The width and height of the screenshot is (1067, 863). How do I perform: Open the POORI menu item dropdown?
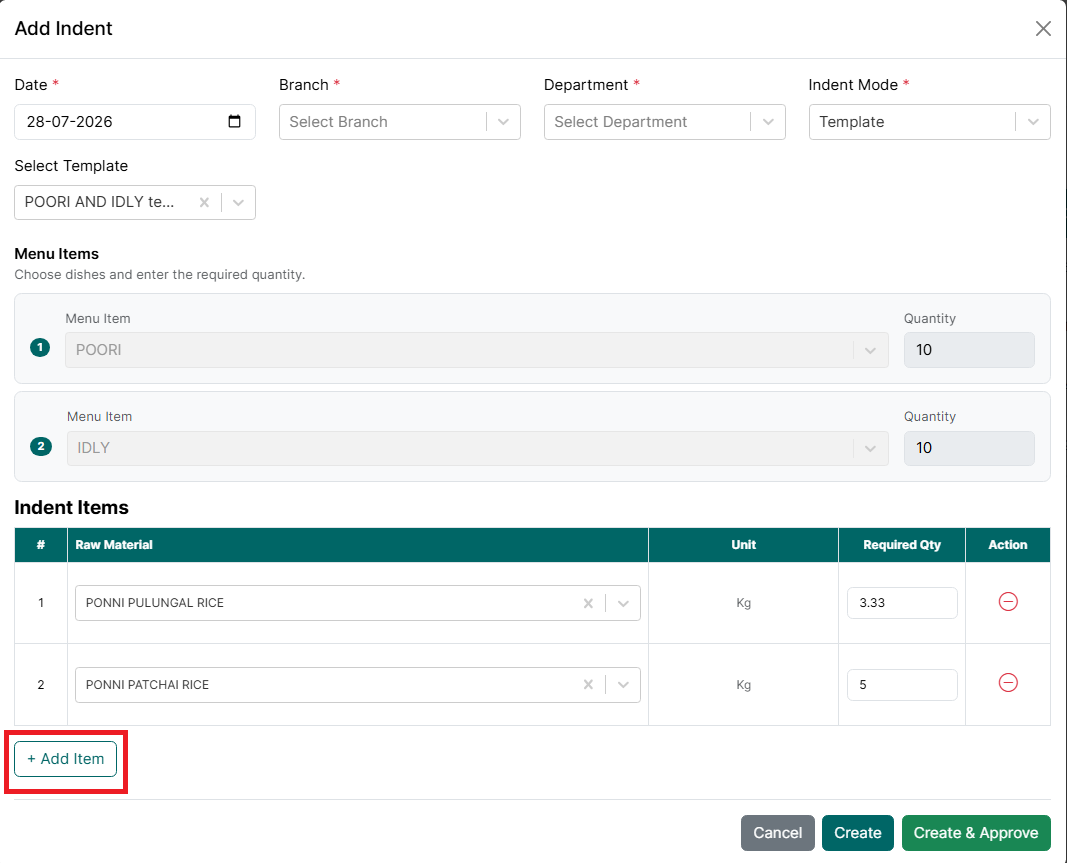[x=476, y=350]
